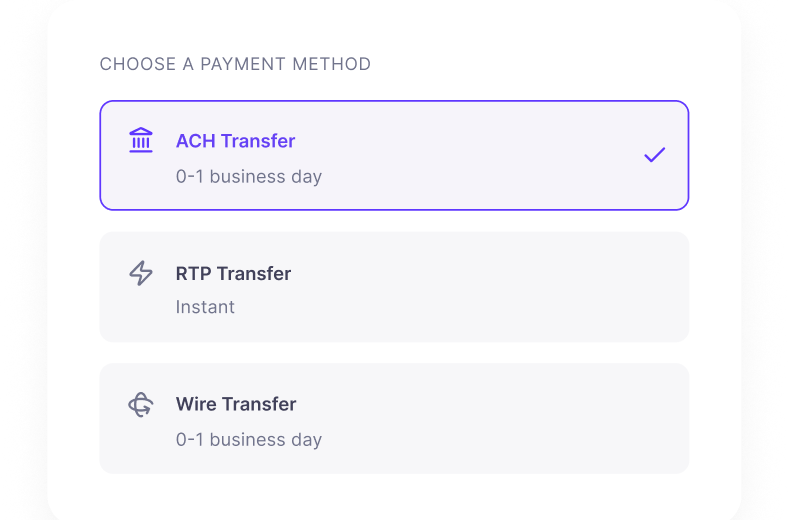Click the "Wire Transfer" bold title text
Image resolution: width=789 pixels, height=520 pixels.
coord(235,404)
